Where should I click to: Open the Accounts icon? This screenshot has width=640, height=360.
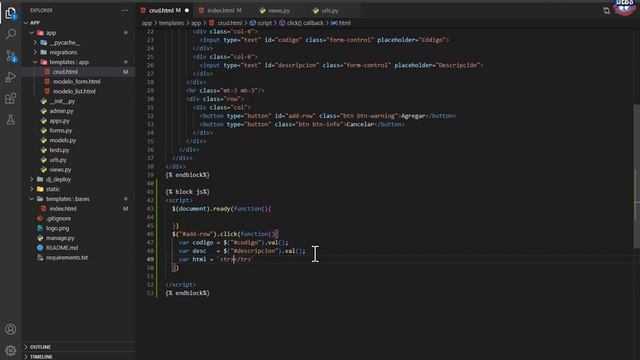pos(11,329)
